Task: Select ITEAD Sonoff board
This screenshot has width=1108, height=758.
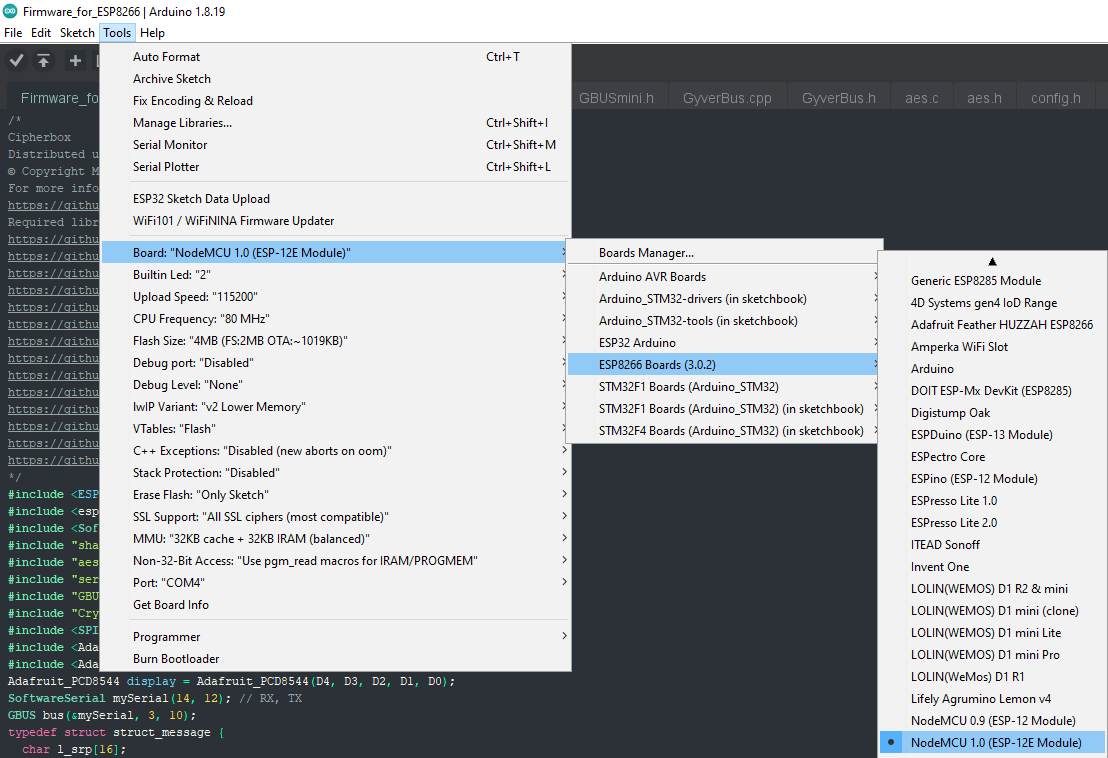Action: (x=992, y=545)
